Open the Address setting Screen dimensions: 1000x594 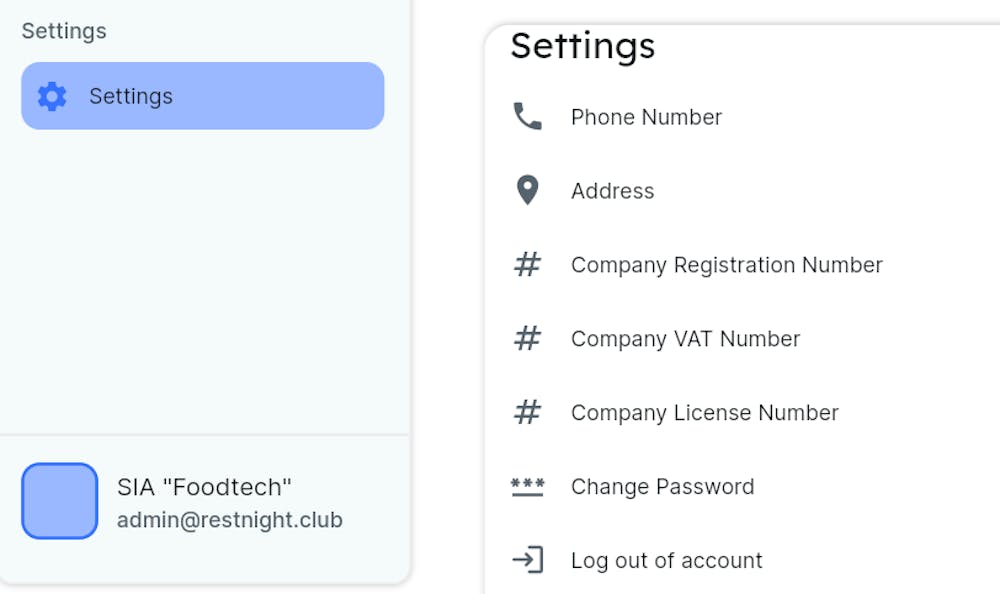click(612, 191)
